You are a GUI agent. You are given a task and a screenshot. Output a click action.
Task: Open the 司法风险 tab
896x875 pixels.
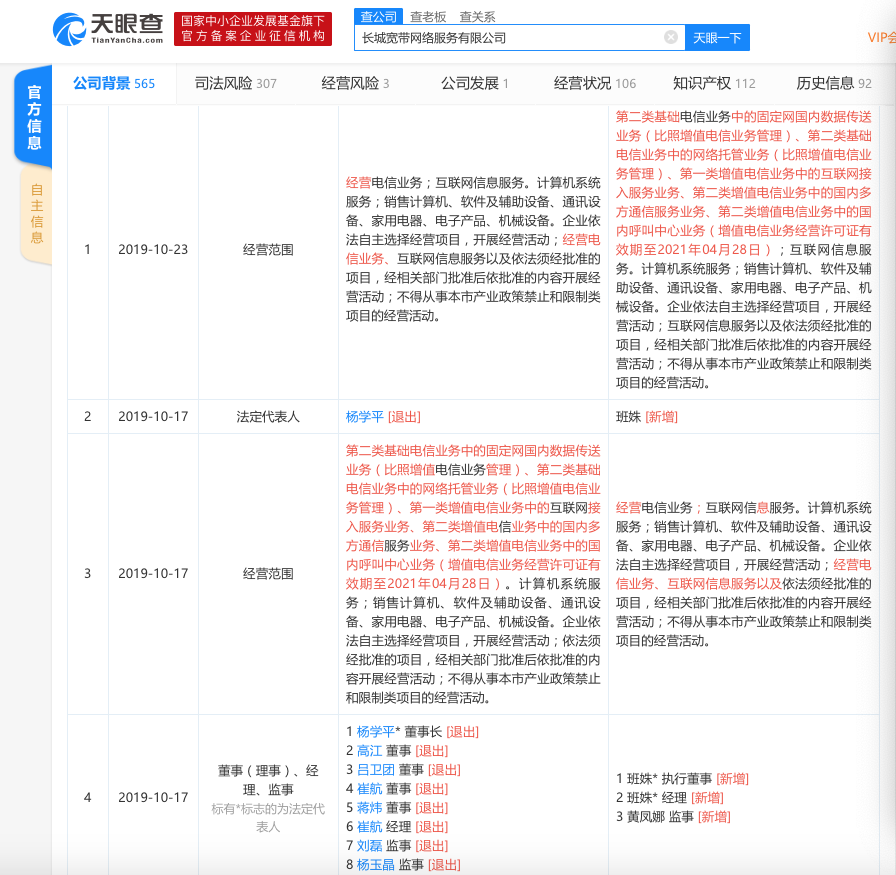click(x=235, y=83)
